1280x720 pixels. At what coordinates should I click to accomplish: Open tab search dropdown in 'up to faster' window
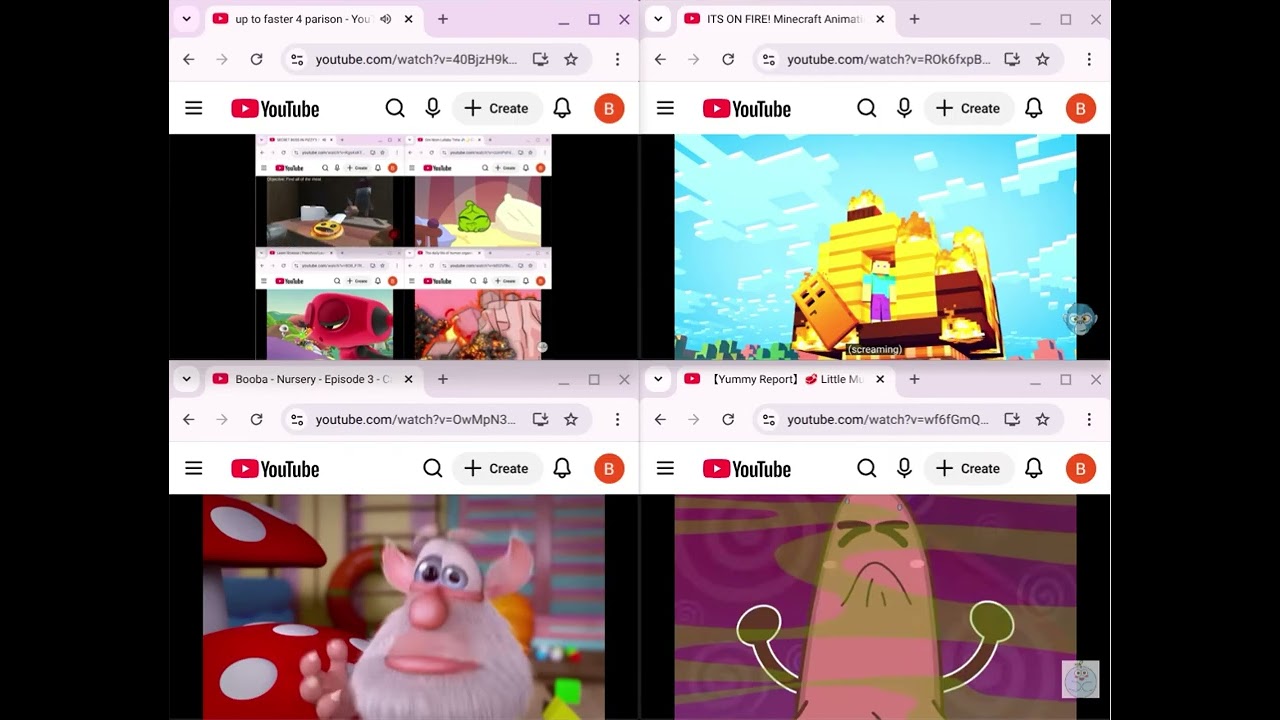pyautogui.click(x=187, y=19)
